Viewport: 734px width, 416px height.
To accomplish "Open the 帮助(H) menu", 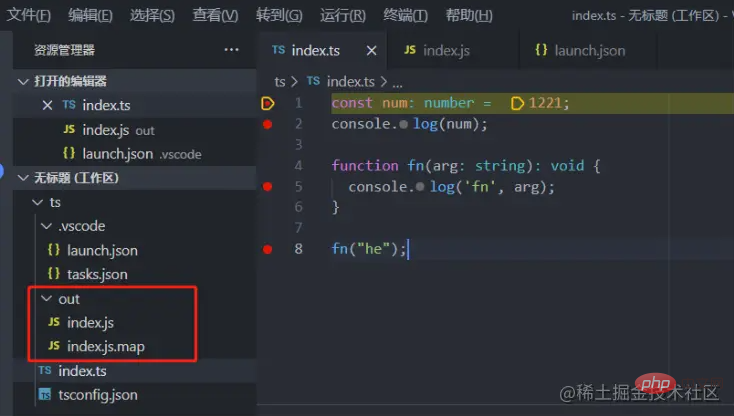I will [x=469, y=15].
